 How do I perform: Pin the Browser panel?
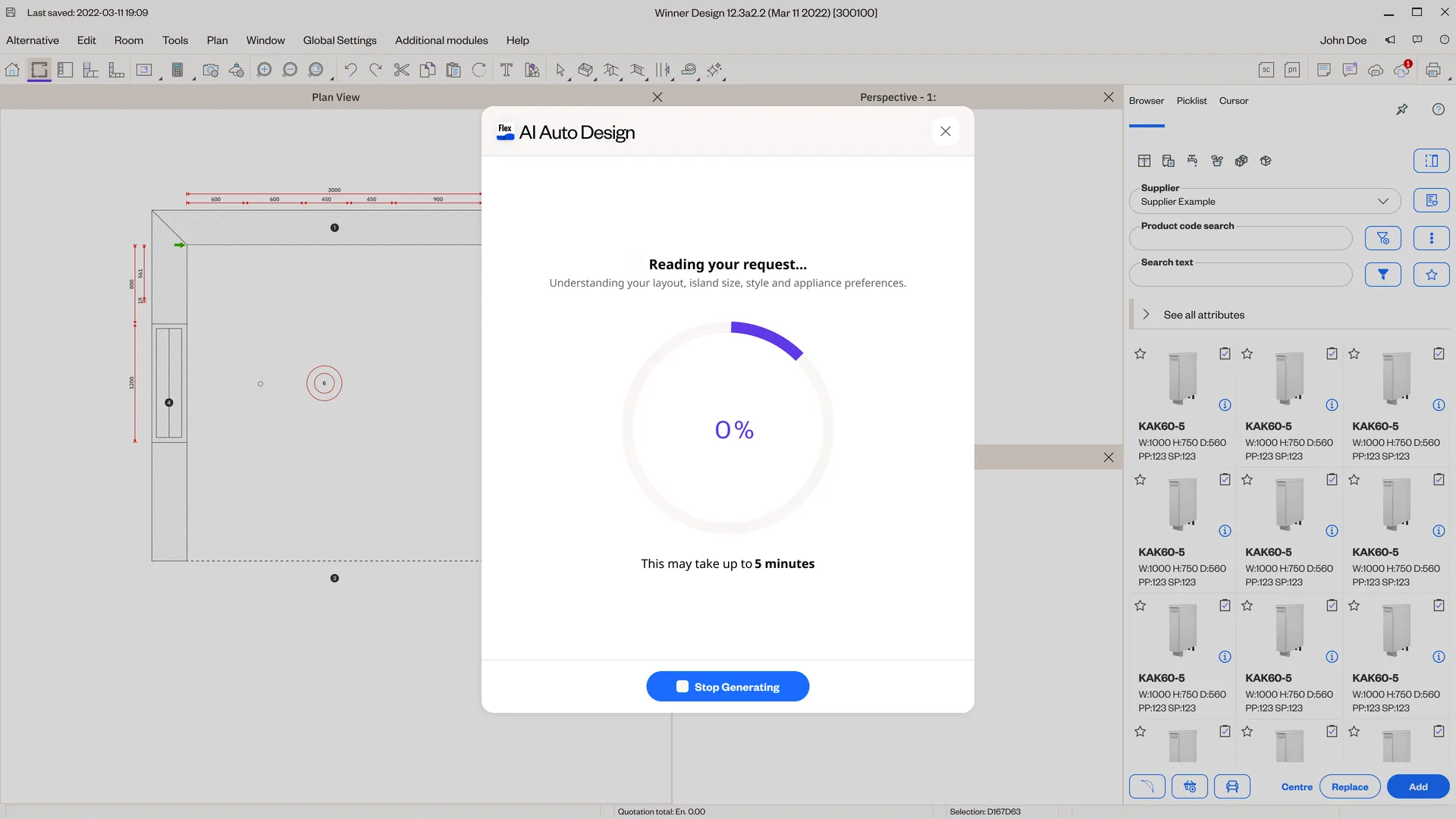(1402, 109)
